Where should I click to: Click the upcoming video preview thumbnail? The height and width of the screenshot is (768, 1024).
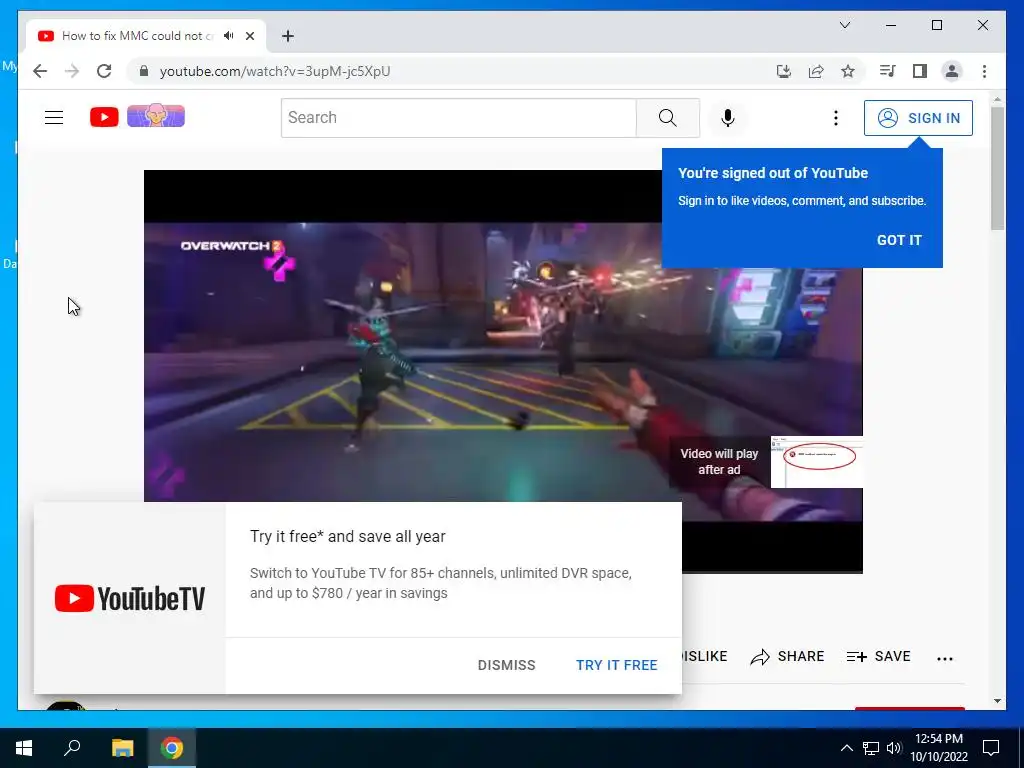[816, 462]
